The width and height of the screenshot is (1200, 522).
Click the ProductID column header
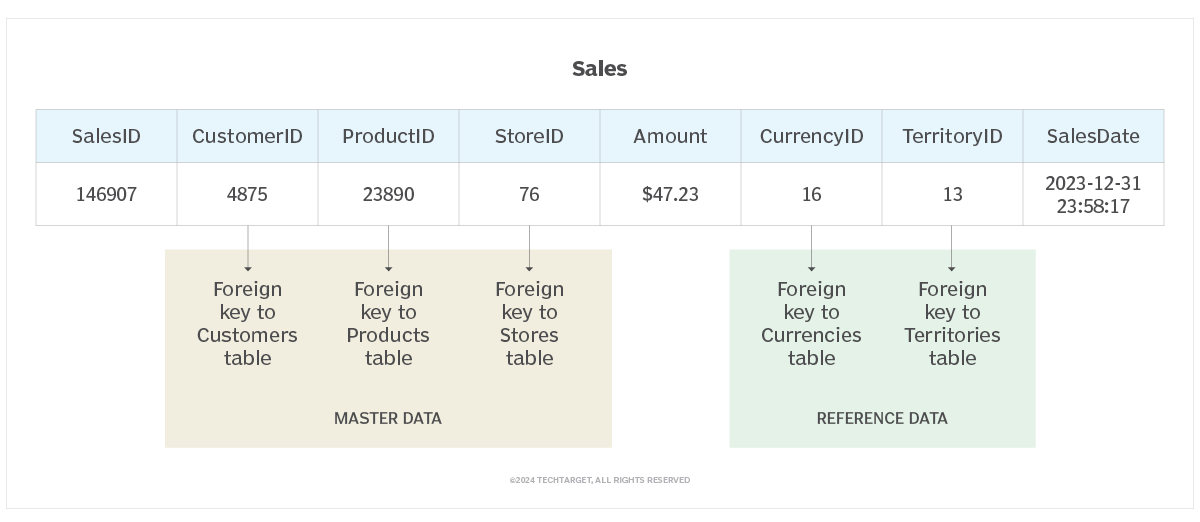click(x=388, y=137)
